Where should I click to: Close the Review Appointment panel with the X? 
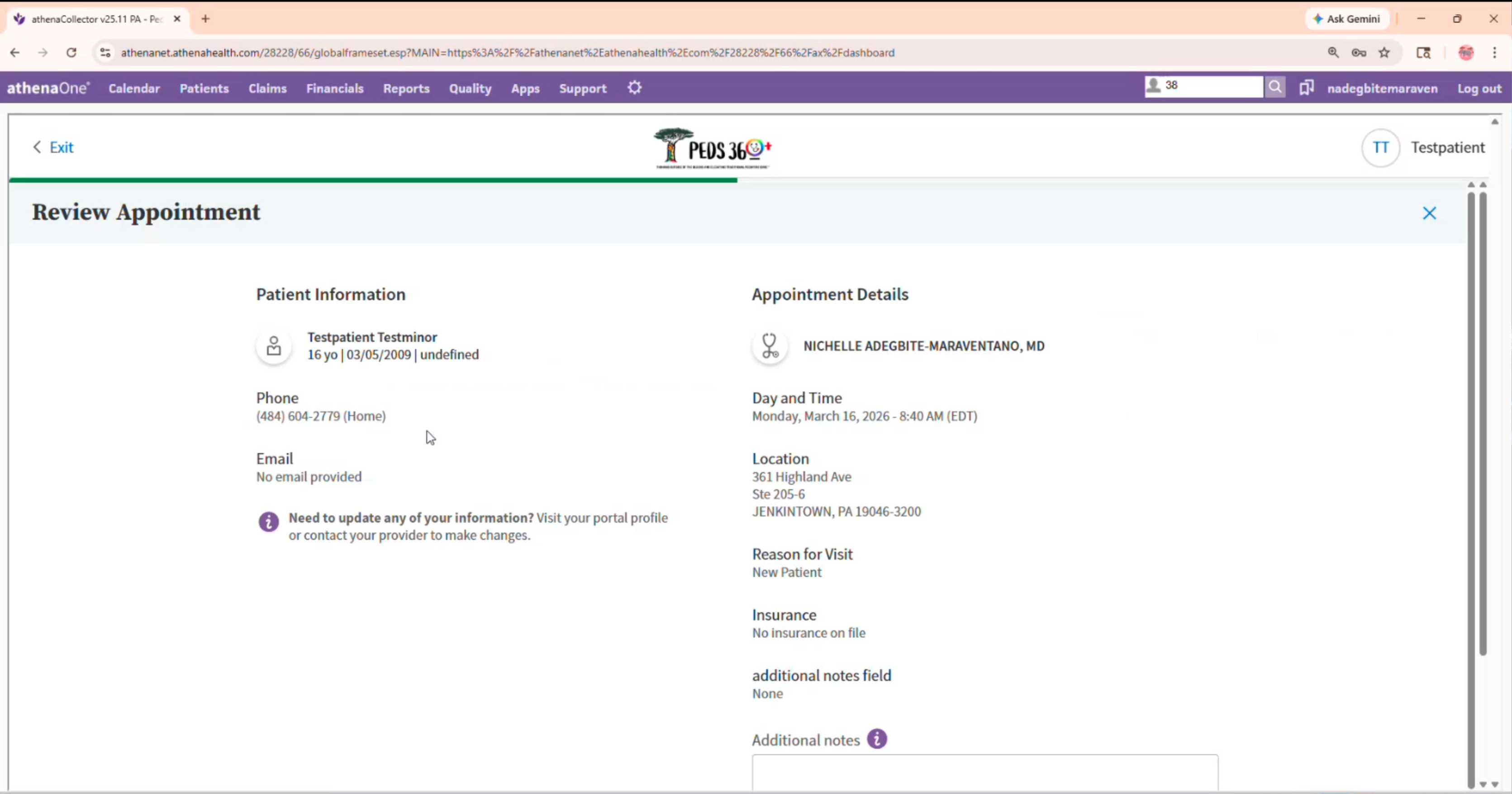point(1429,213)
